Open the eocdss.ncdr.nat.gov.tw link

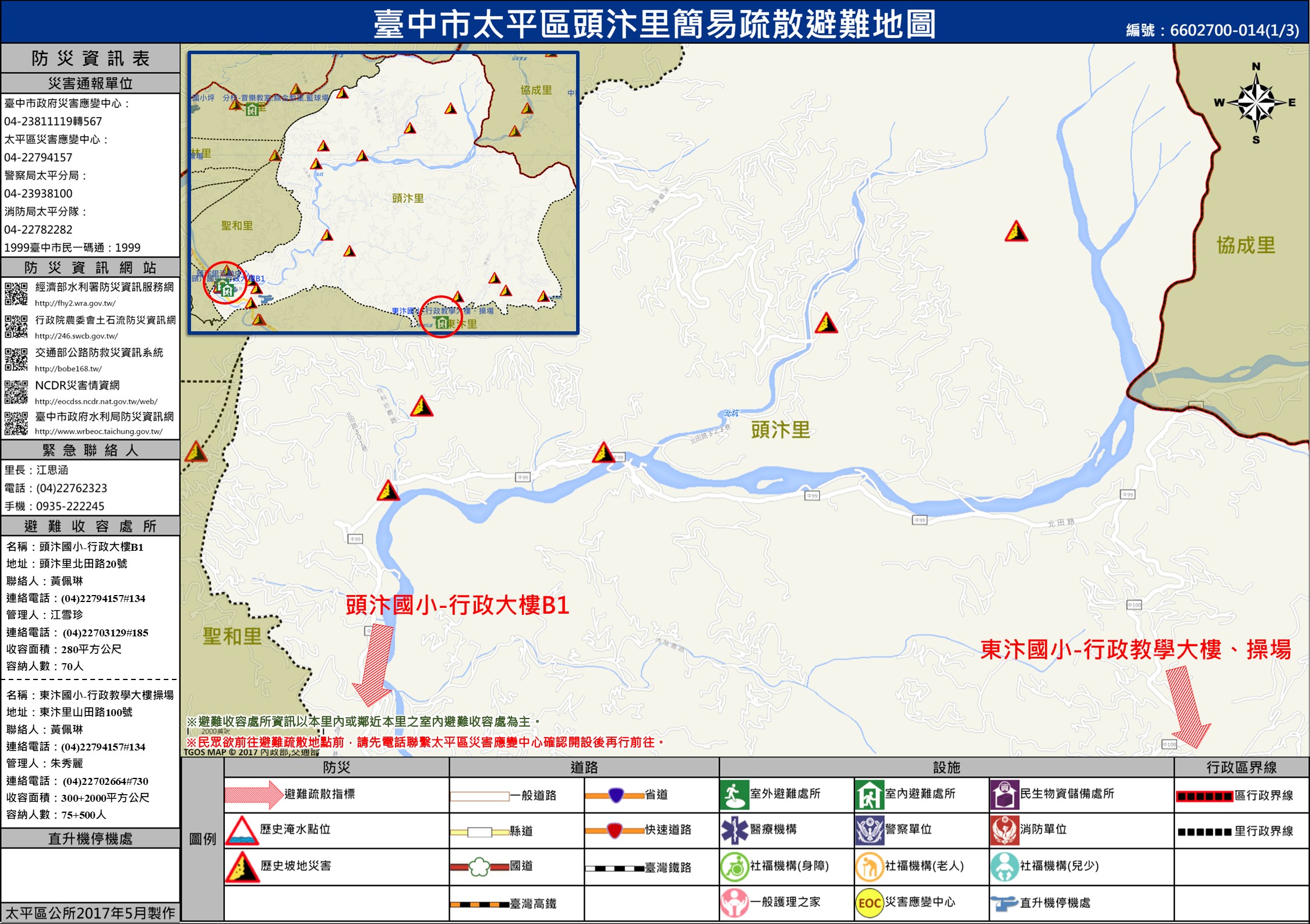pos(96,401)
